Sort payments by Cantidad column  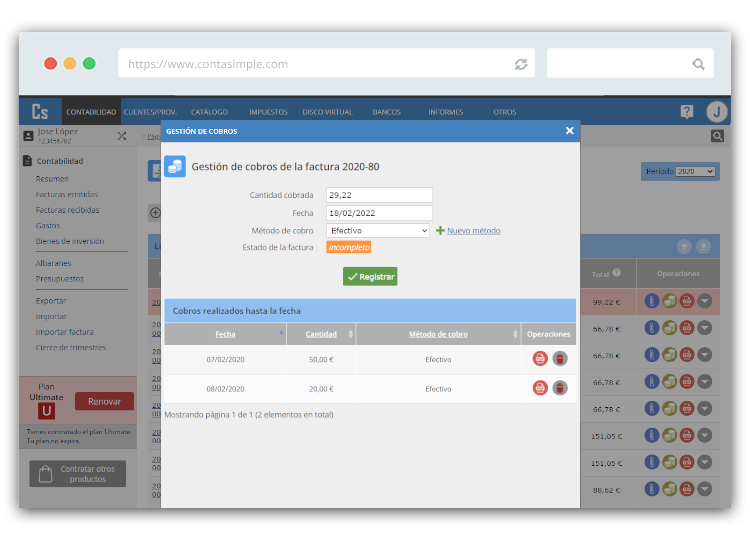(321, 334)
